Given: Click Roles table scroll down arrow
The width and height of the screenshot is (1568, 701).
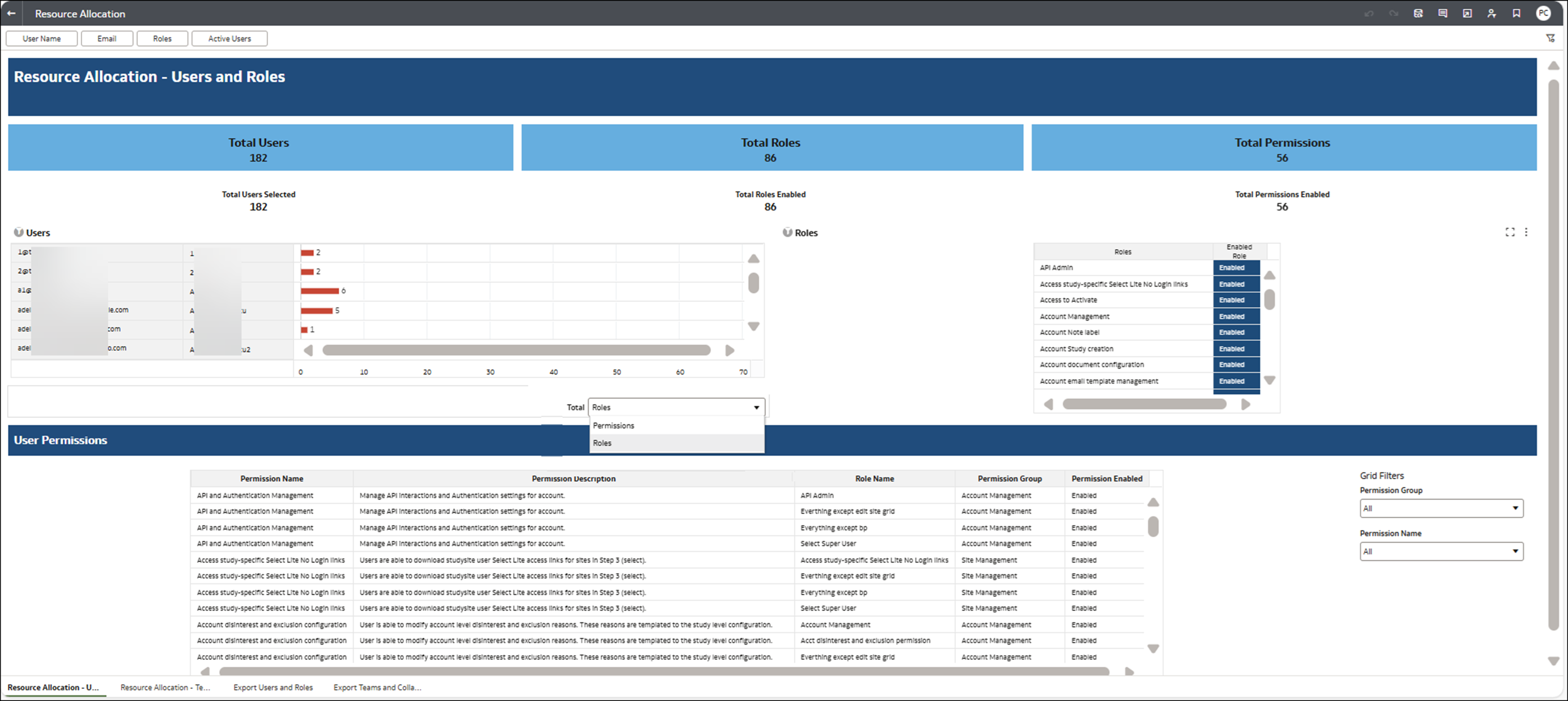Looking at the screenshot, I should click(x=1269, y=380).
